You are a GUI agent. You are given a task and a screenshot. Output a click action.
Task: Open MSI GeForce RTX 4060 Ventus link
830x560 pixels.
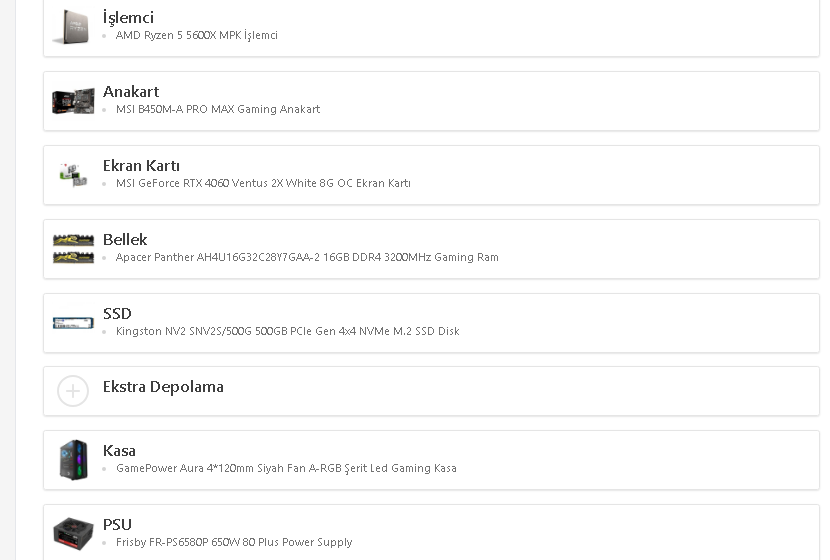[263, 184]
